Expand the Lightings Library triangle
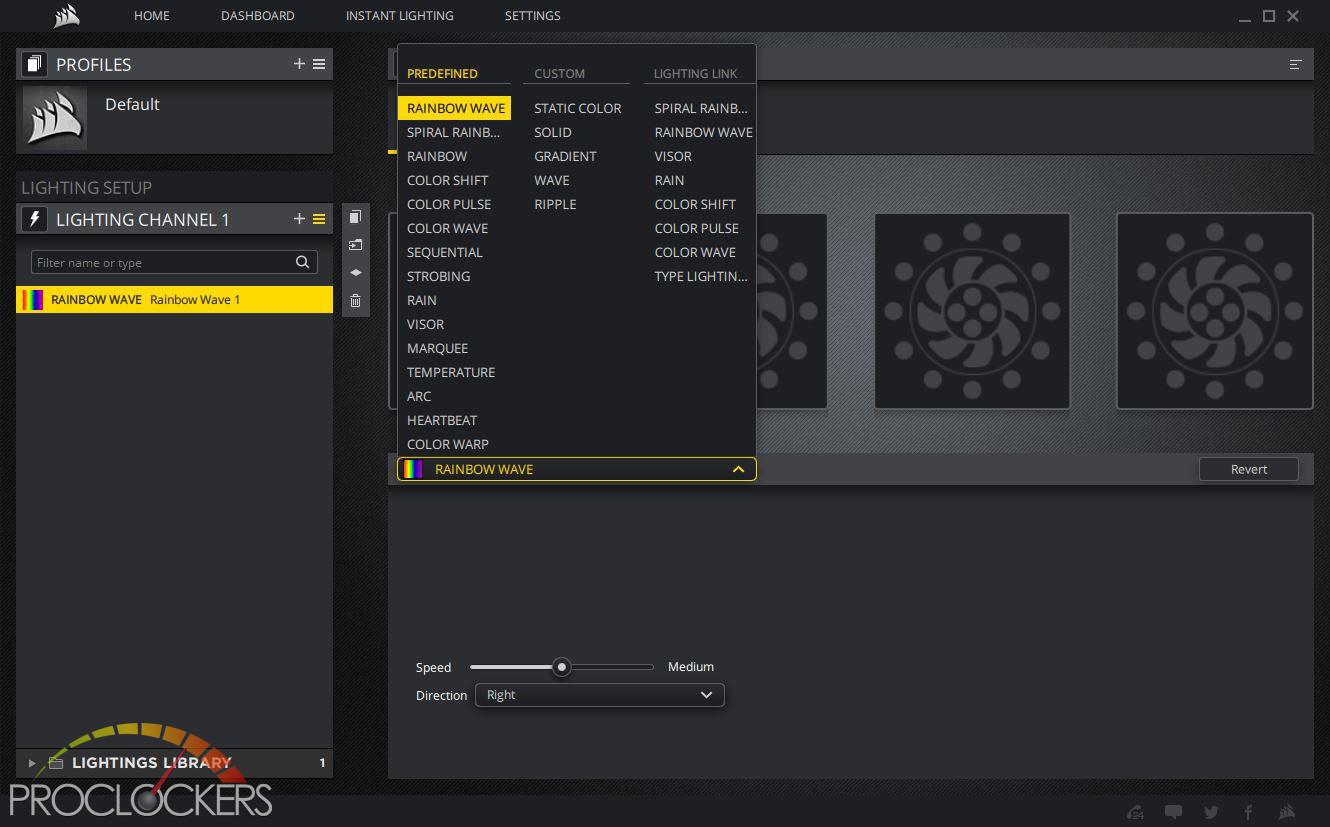The width and height of the screenshot is (1330, 827). [x=32, y=763]
